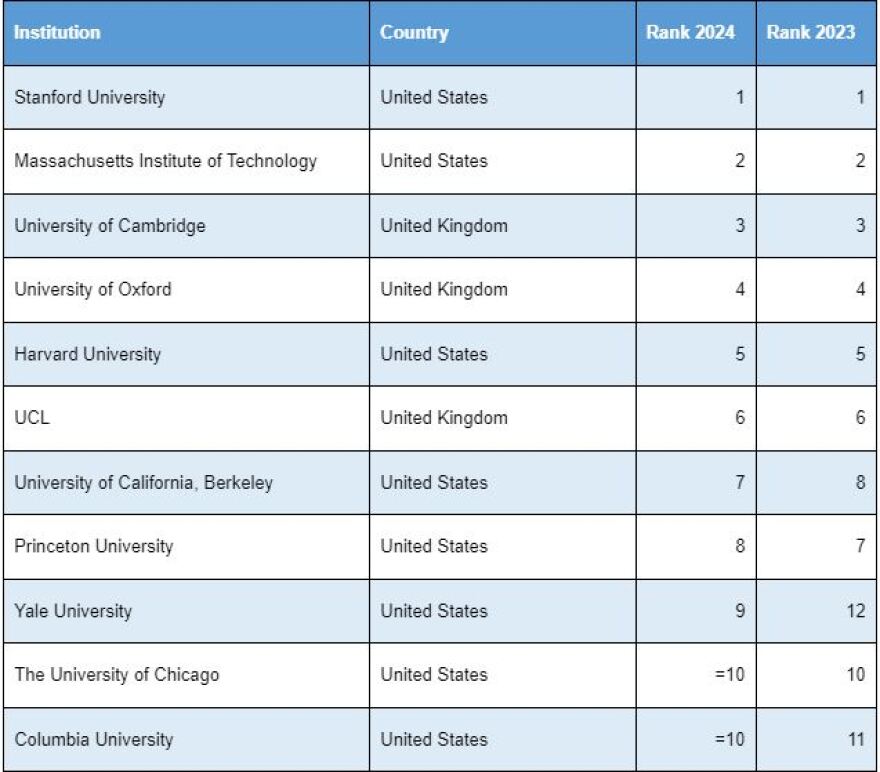The height and width of the screenshot is (772, 880).
Task: Select Chicago's =10 Rank 2024 cell
Action: click(x=730, y=675)
